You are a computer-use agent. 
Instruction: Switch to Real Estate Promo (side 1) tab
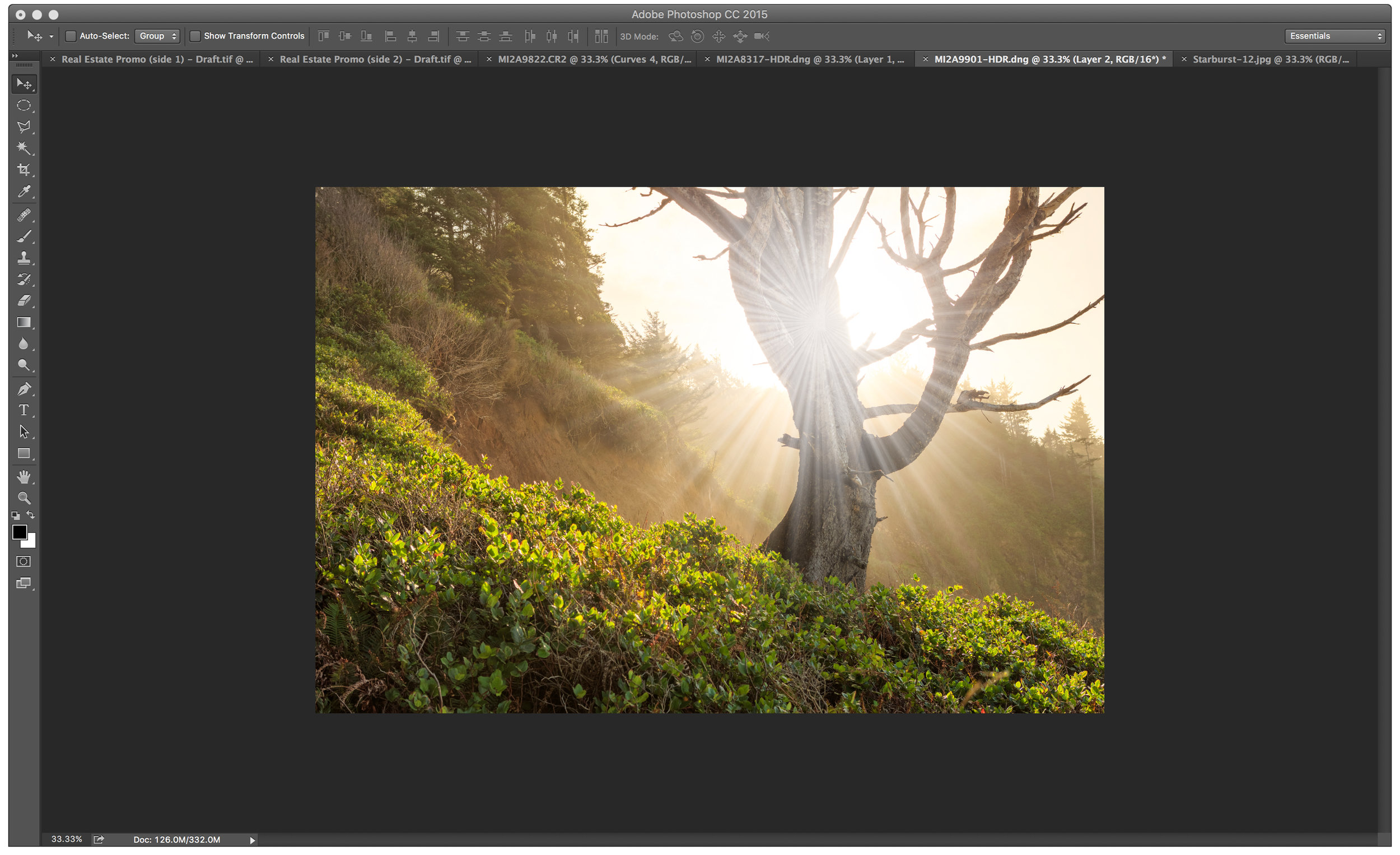pyautogui.click(x=157, y=59)
